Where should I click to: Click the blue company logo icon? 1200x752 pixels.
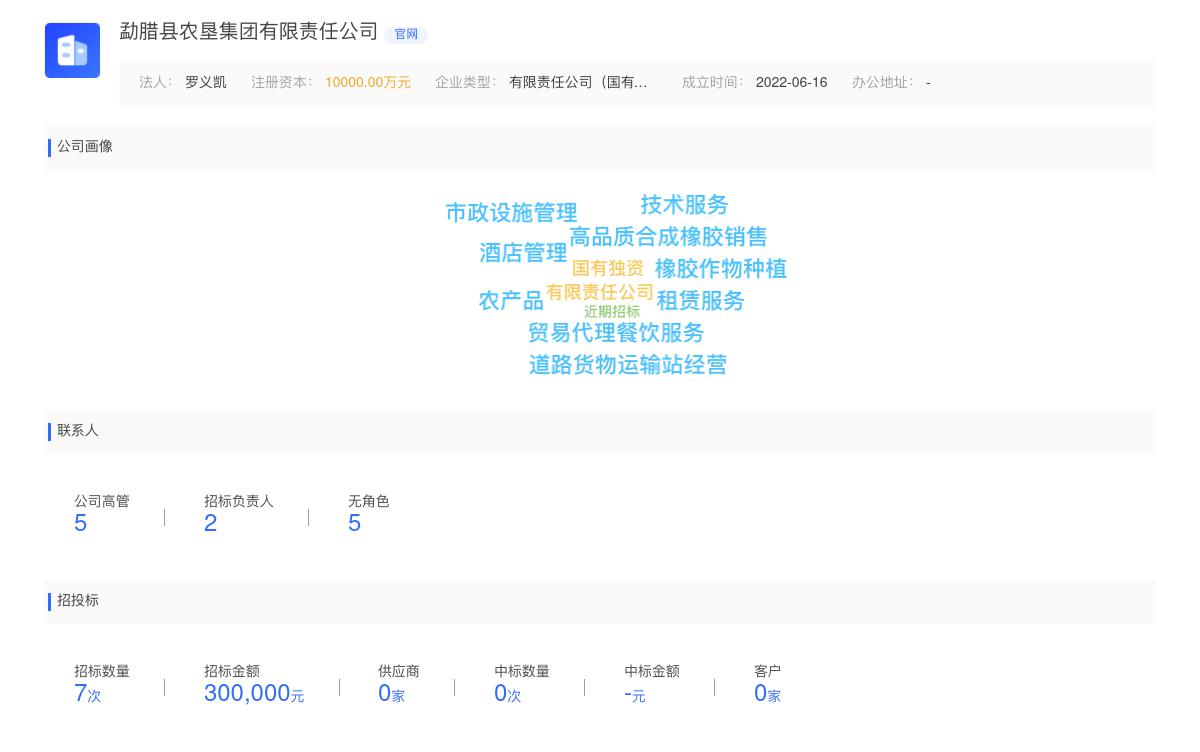72,50
